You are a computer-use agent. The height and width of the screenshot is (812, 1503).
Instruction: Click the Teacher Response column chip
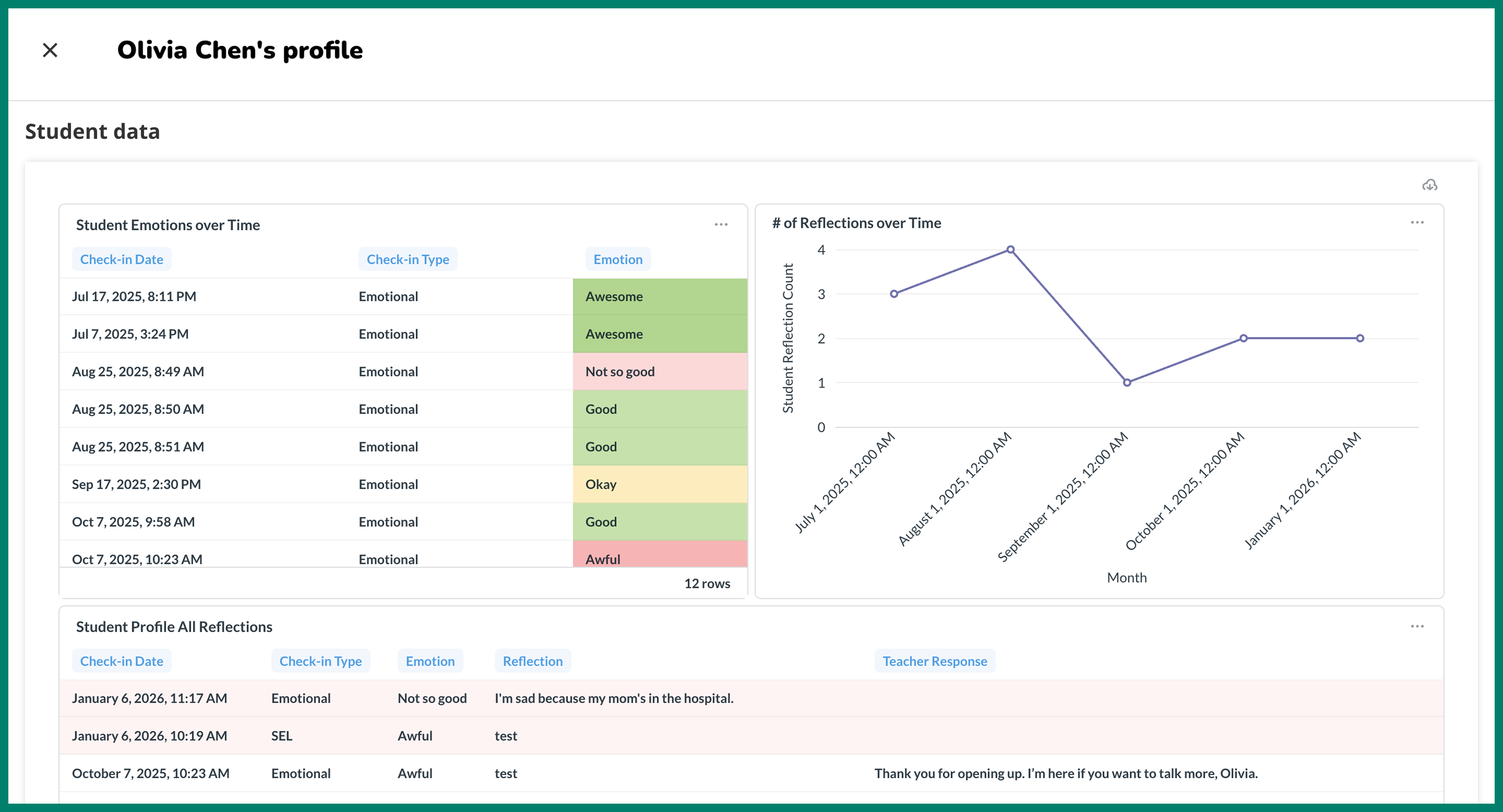click(935, 661)
